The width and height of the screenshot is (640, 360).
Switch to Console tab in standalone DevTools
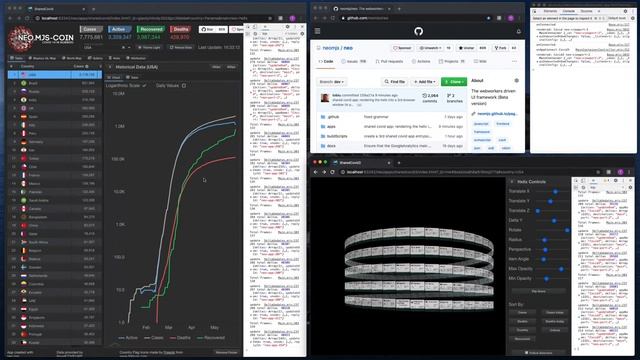pos(569,11)
